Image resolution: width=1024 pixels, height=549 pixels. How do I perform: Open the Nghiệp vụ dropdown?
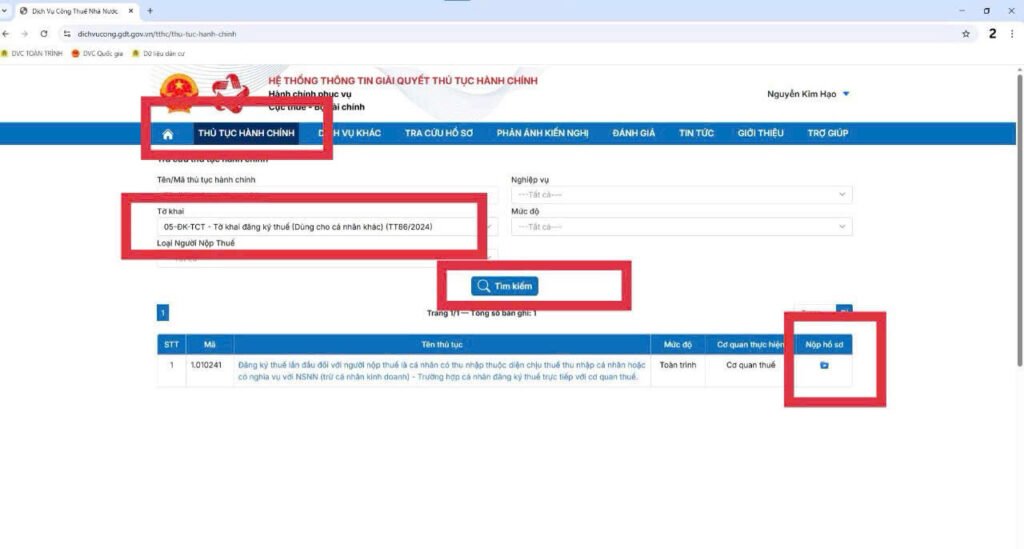coord(681,195)
